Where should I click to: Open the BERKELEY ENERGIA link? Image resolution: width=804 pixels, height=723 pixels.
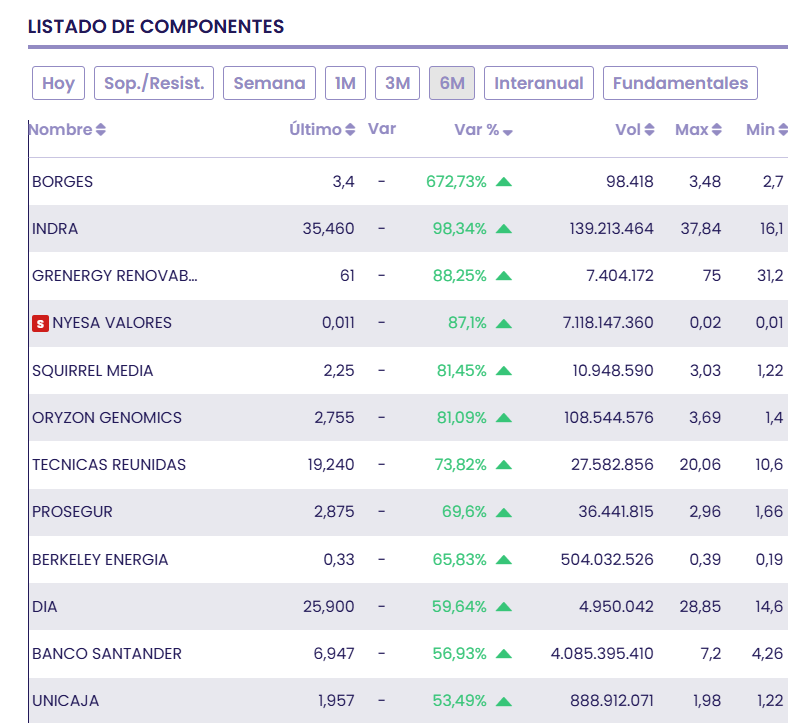100,559
